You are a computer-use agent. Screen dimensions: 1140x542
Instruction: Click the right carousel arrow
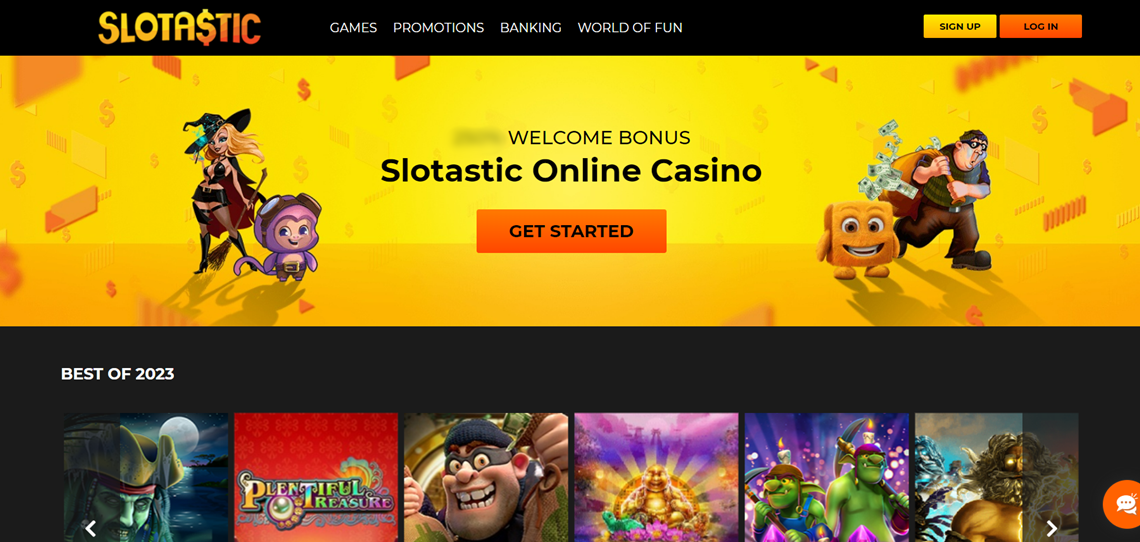1051,529
